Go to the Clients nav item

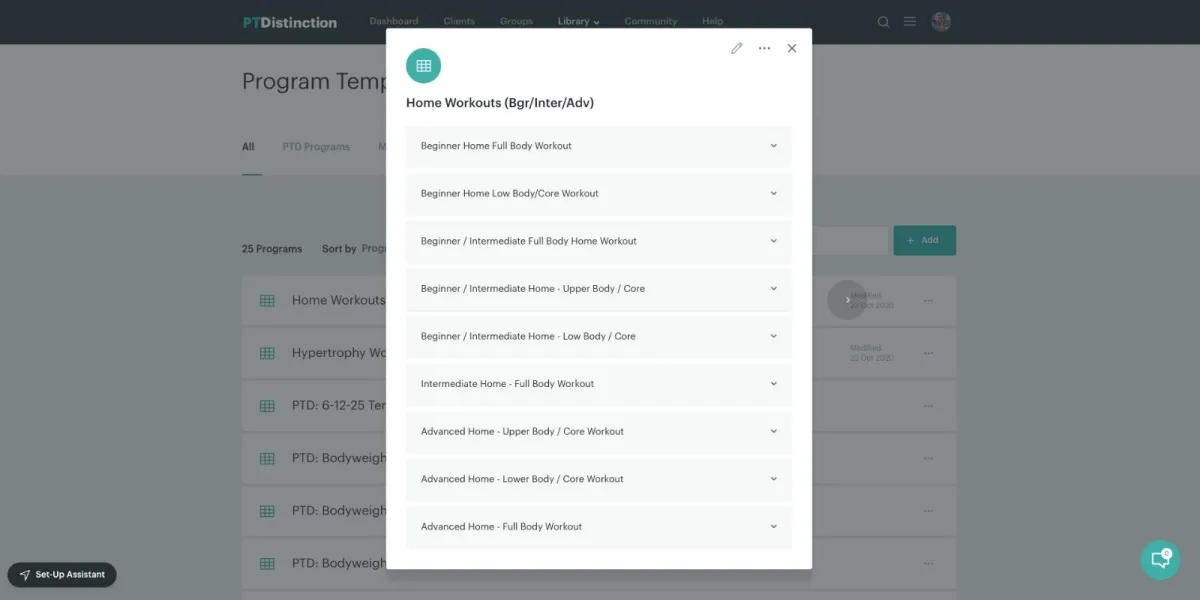click(460, 21)
